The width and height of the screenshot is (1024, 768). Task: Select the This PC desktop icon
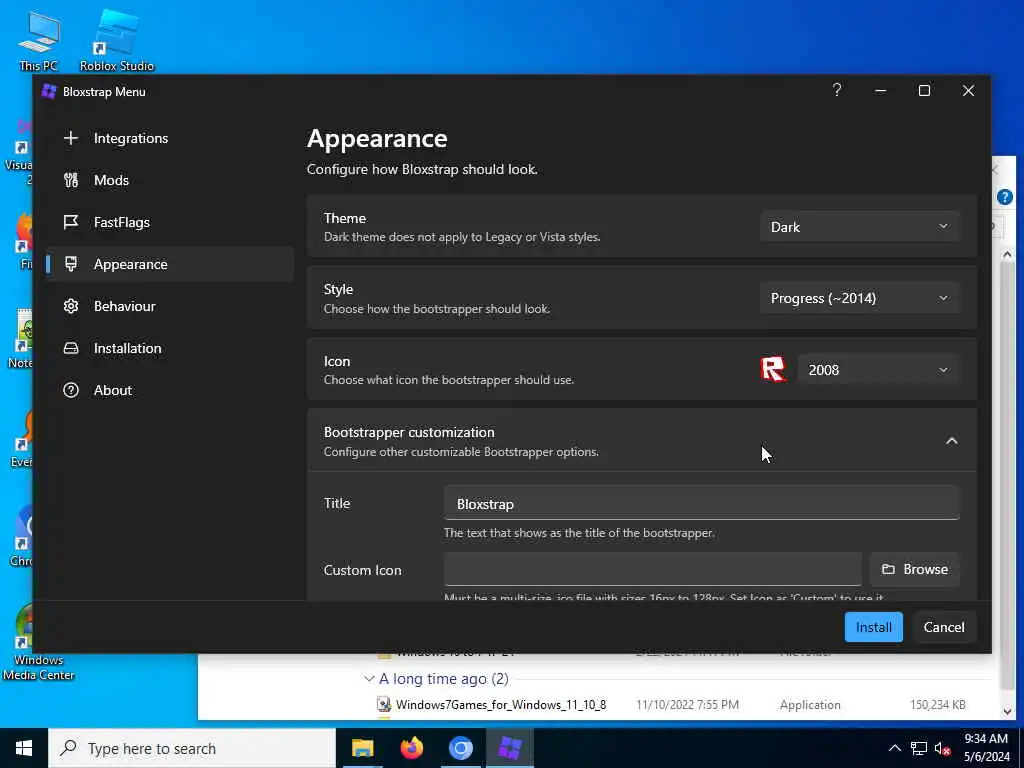pyautogui.click(x=39, y=41)
